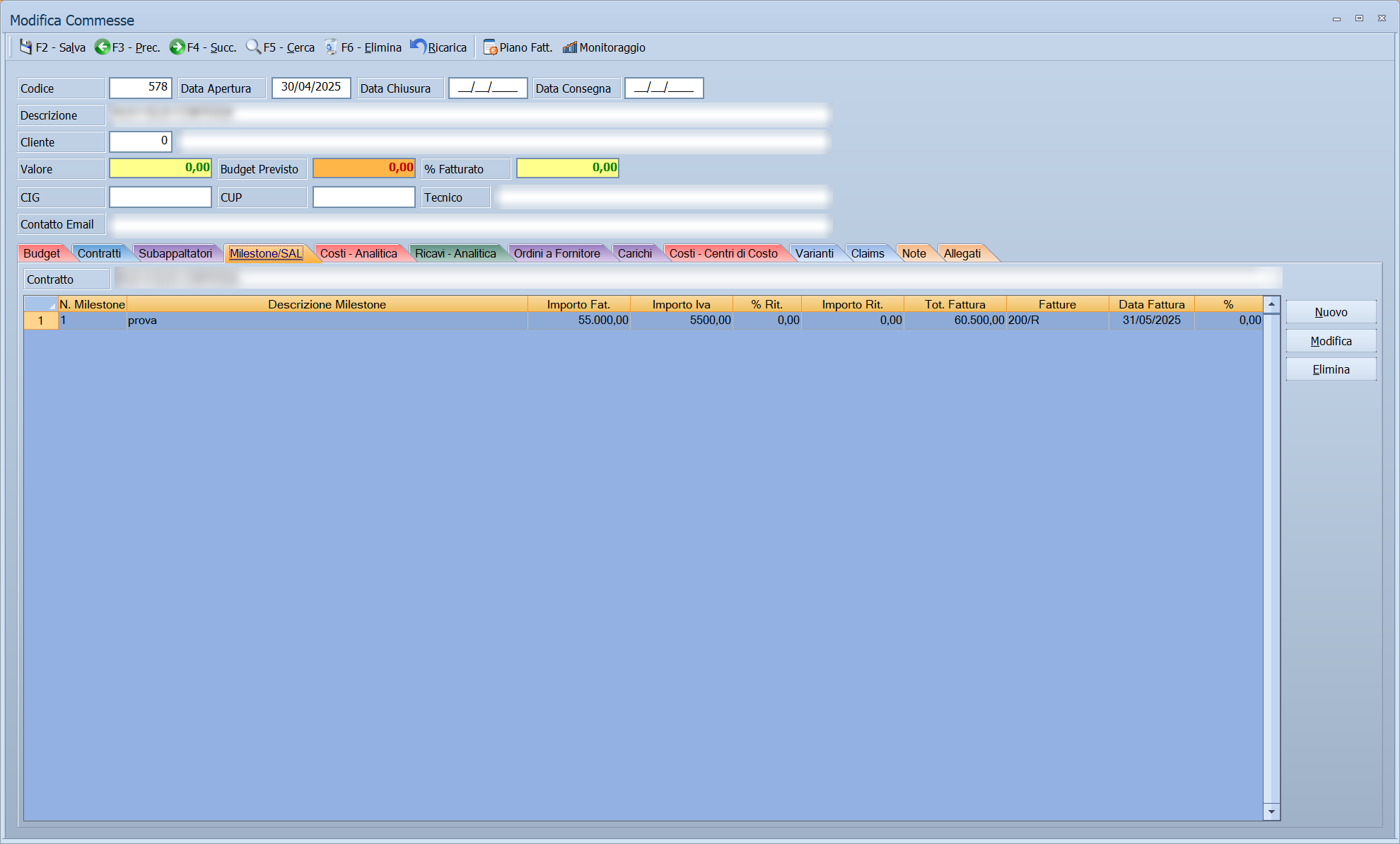The height and width of the screenshot is (844, 1400).
Task: Reload data with Ricarica arrow icon
Action: 418,47
